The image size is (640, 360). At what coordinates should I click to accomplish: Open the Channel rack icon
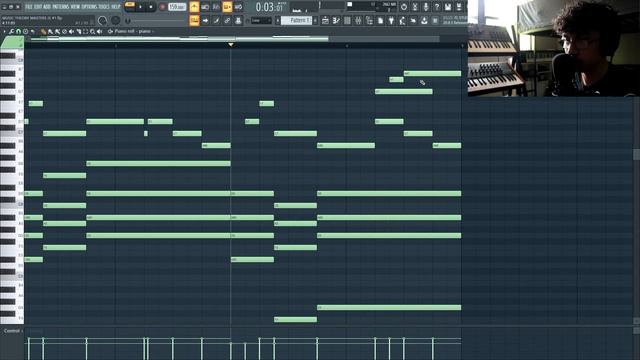pyautogui.click(x=347, y=20)
